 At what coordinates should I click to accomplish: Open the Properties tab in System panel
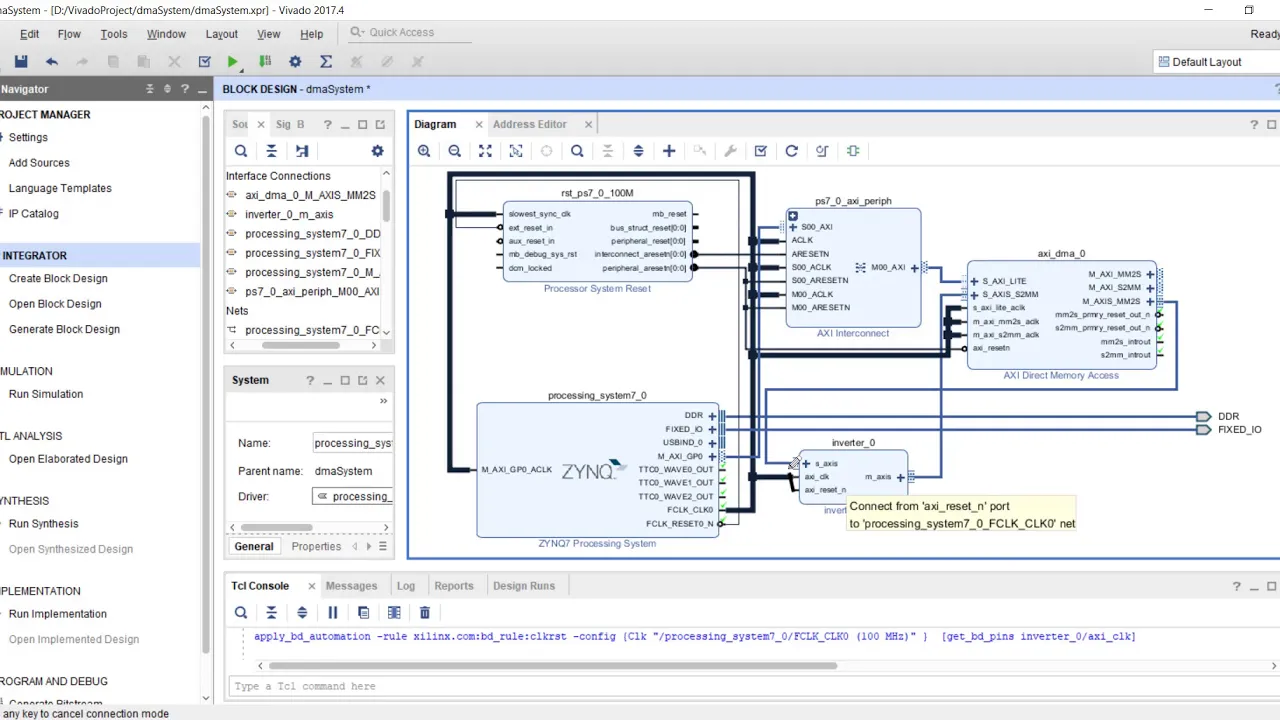point(316,546)
